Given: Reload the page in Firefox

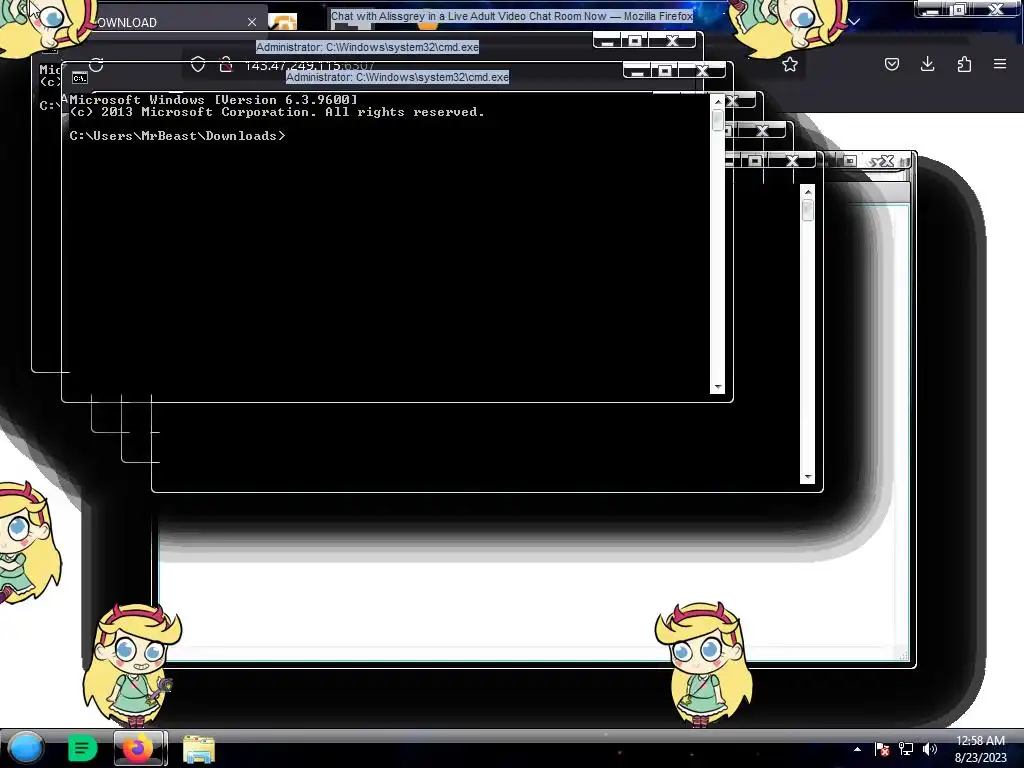Looking at the screenshot, I should click(97, 65).
